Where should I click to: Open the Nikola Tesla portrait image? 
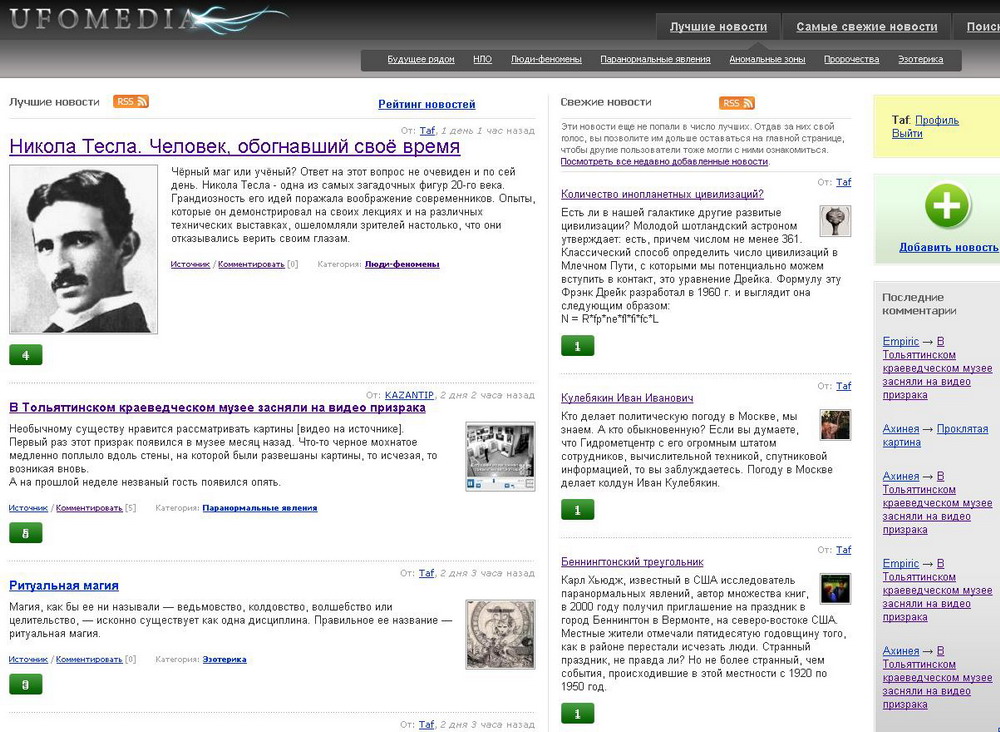(x=84, y=250)
